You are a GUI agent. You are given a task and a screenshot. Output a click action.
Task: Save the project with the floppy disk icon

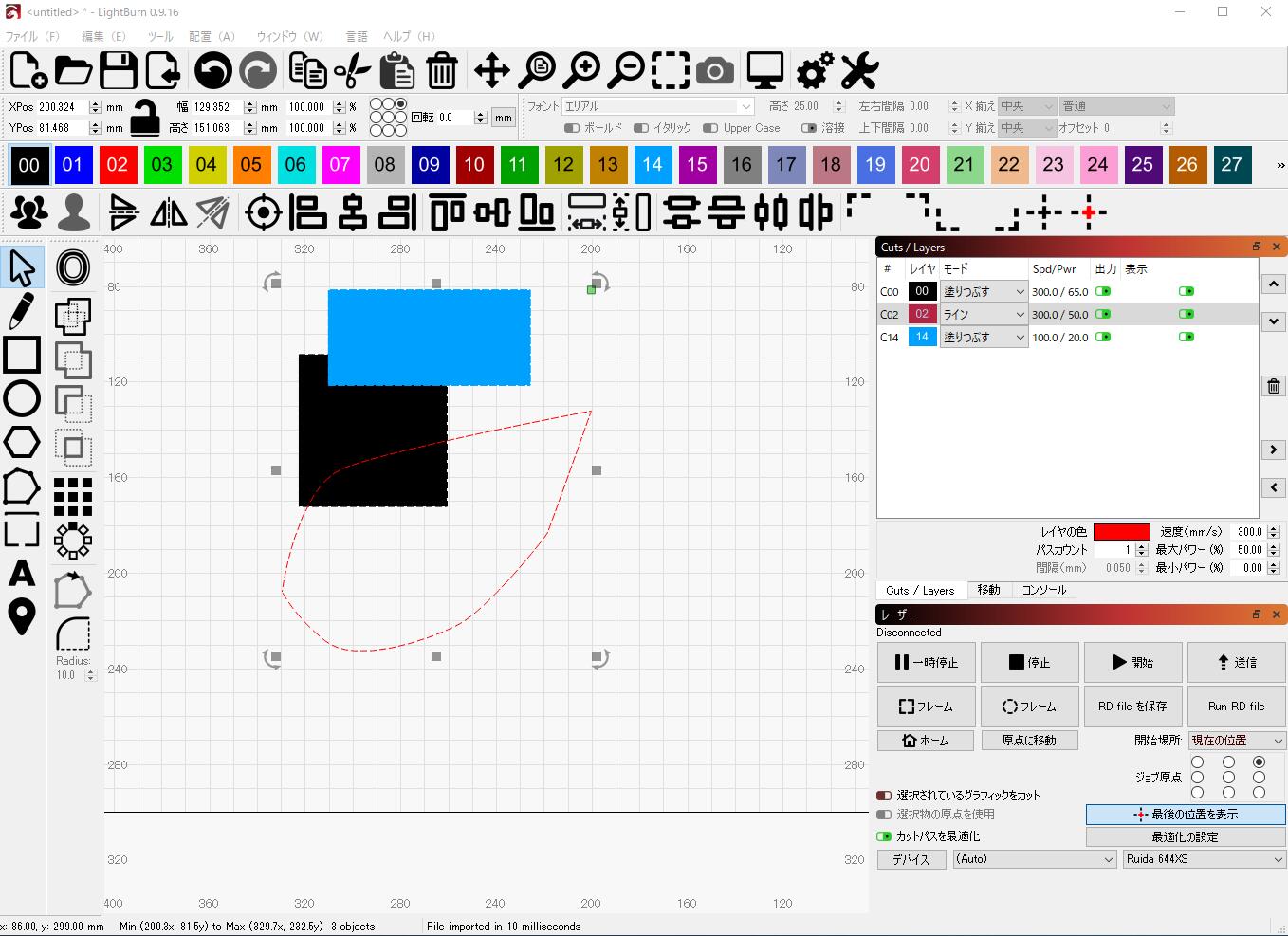pyautogui.click(x=119, y=70)
